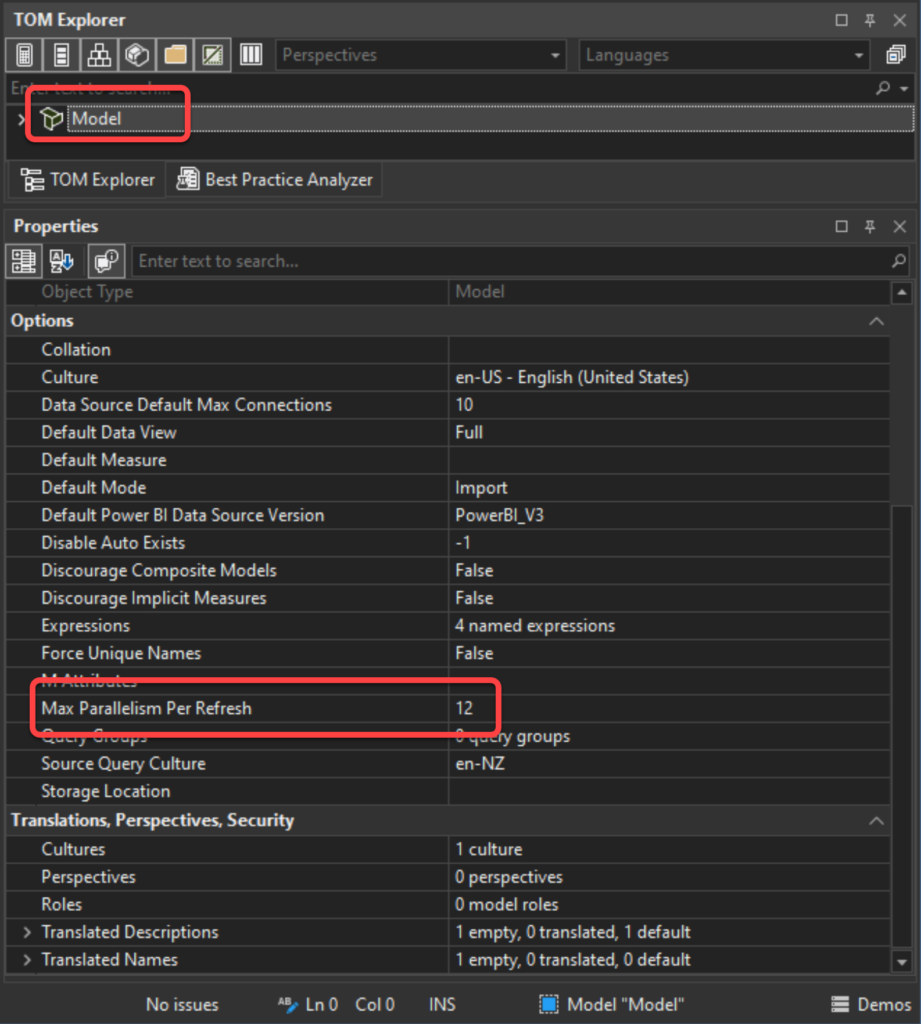
Task: Select the TOM Explorer tab
Action: pos(87,179)
